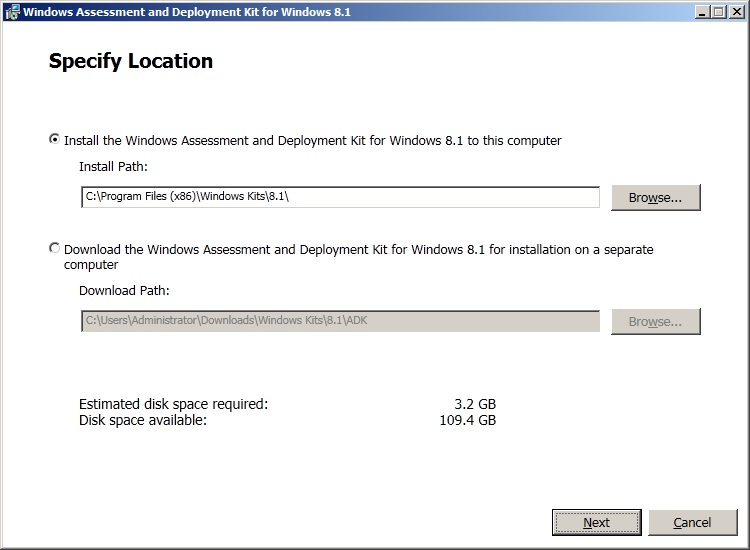The image size is (750, 550).
Task: Click the "Install Path:" label
Action: click(x=113, y=167)
